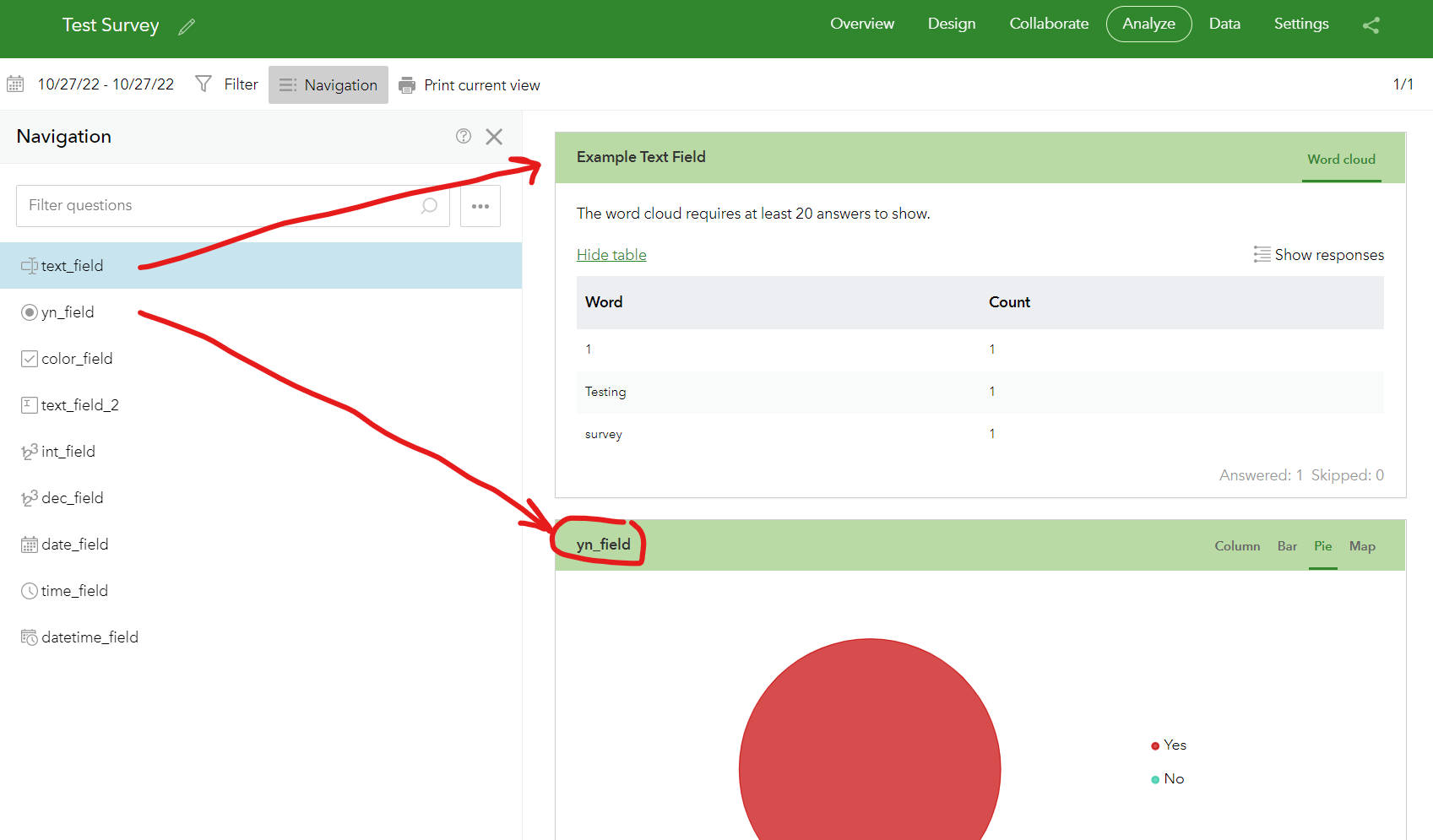The width and height of the screenshot is (1433, 840).
Task: Close the Navigation panel
Action: pyautogui.click(x=494, y=136)
